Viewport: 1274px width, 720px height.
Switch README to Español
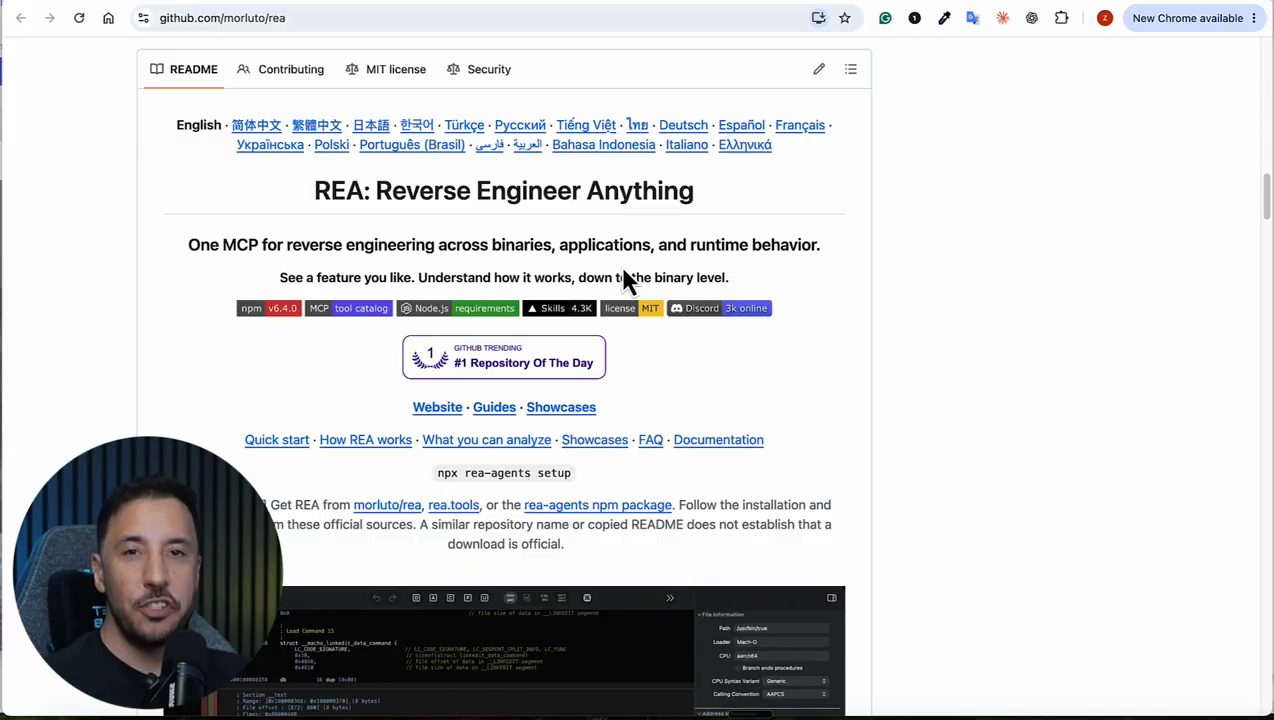pyautogui.click(x=742, y=125)
